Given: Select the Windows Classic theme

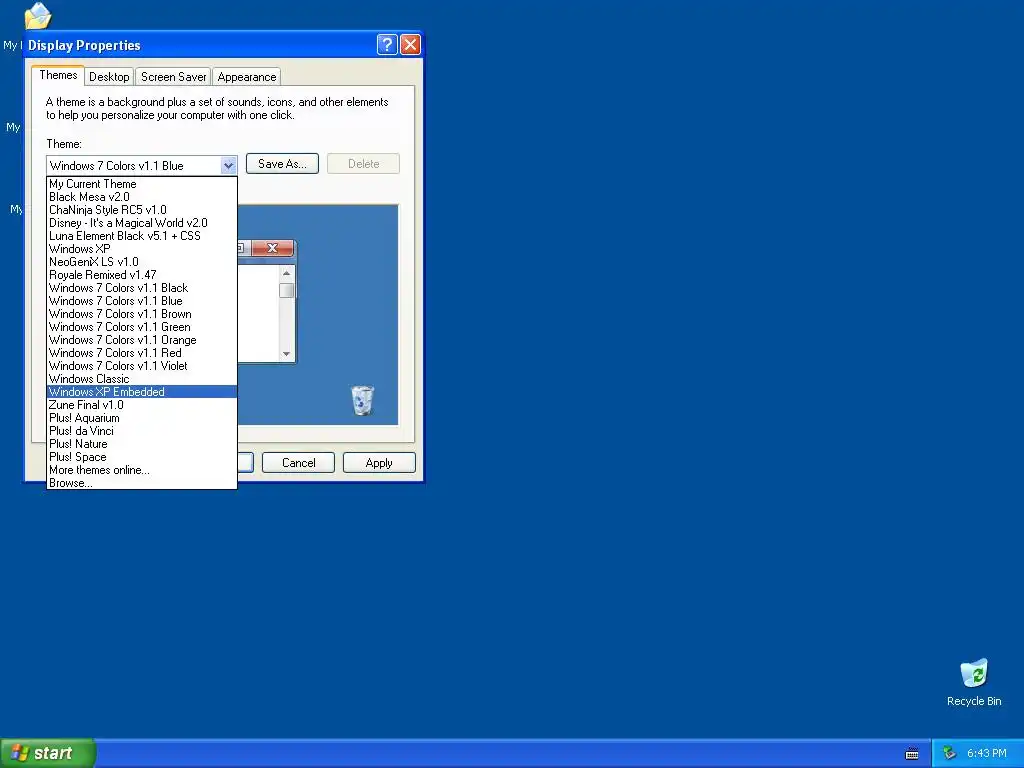Looking at the screenshot, I should [142, 379].
